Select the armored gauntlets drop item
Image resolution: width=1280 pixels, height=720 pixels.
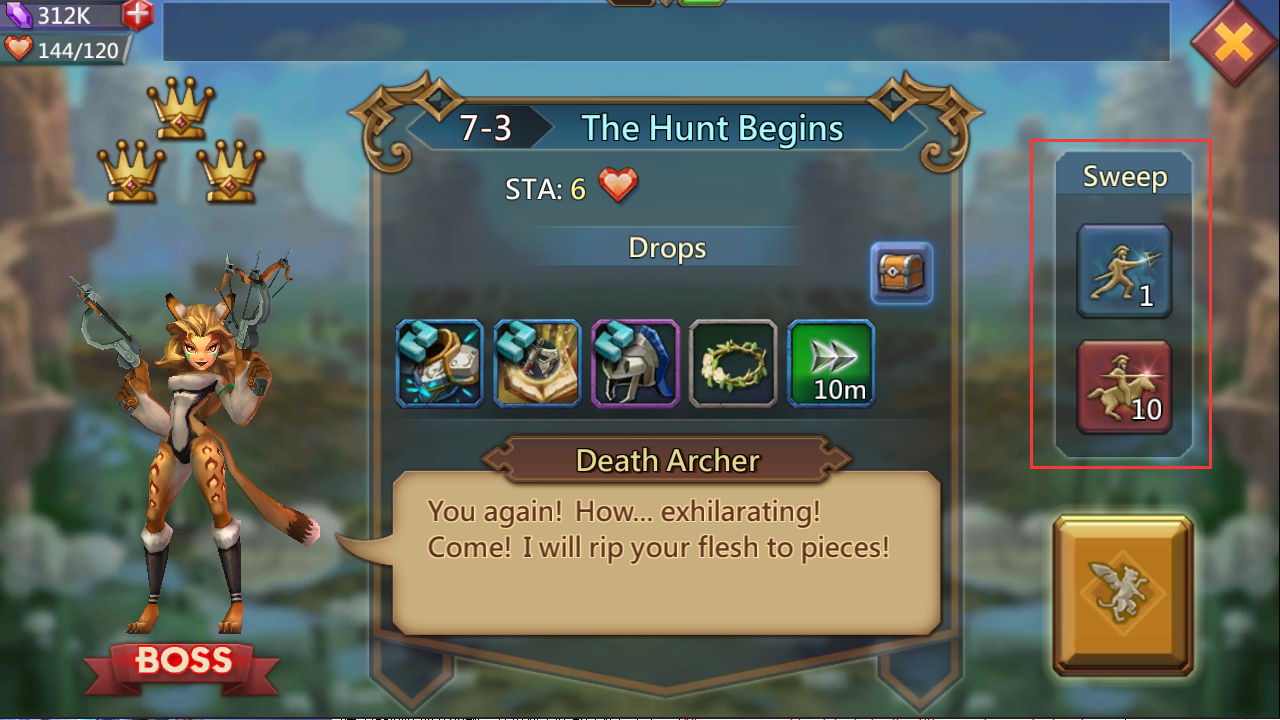pyautogui.click(x=440, y=363)
